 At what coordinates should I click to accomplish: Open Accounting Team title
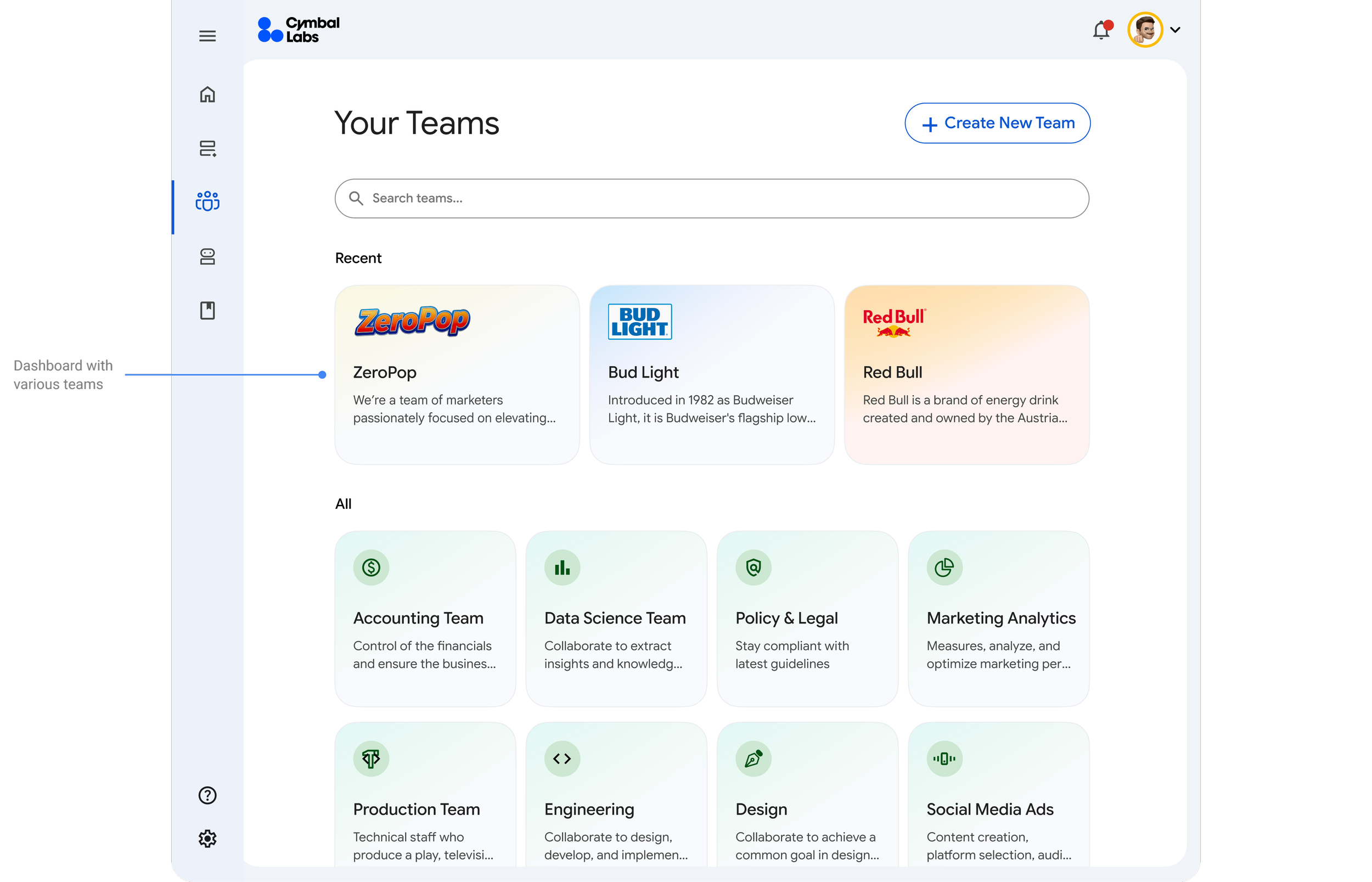(418, 618)
